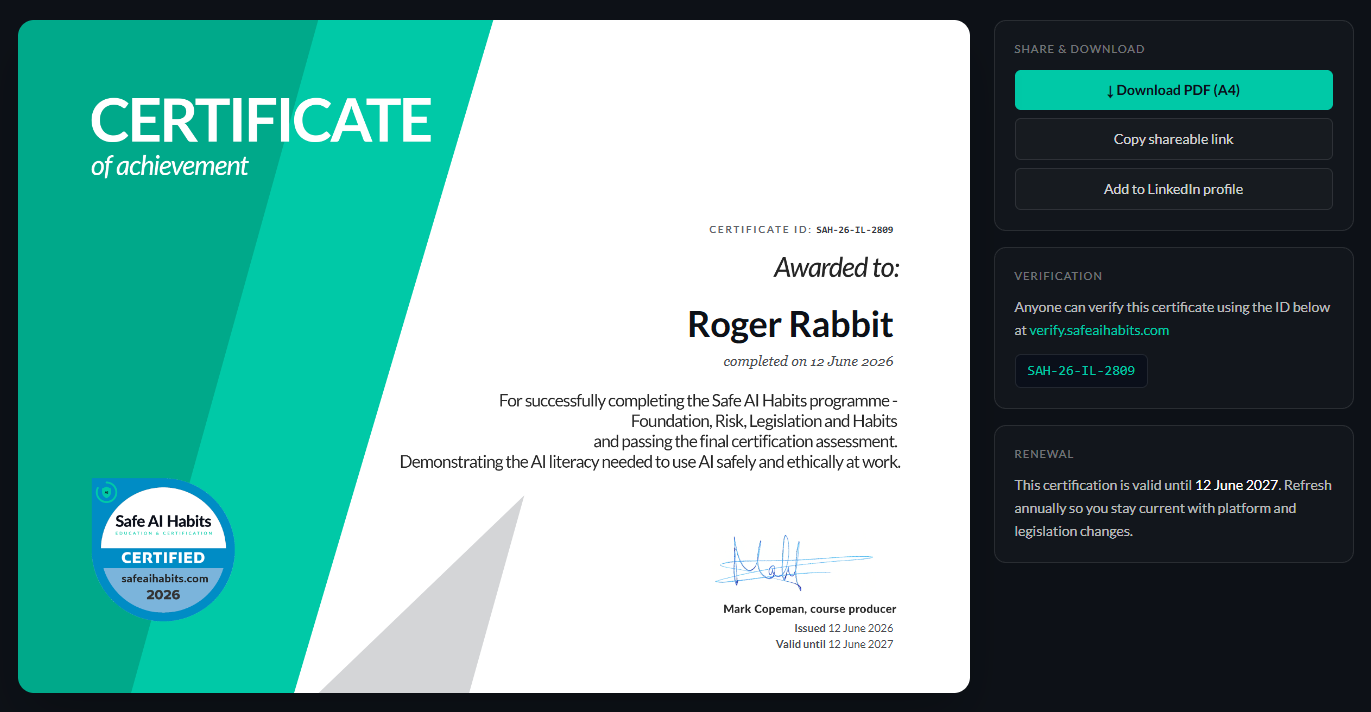Click the Safe AI Habits Certified badge
Viewport: 1371px width, 712px height.
pos(163,549)
